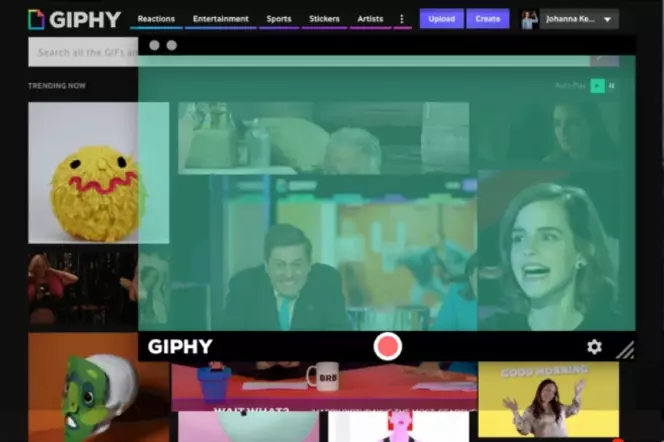
Task: Open the Good Morning GIF thumbnail
Action: (548, 399)
